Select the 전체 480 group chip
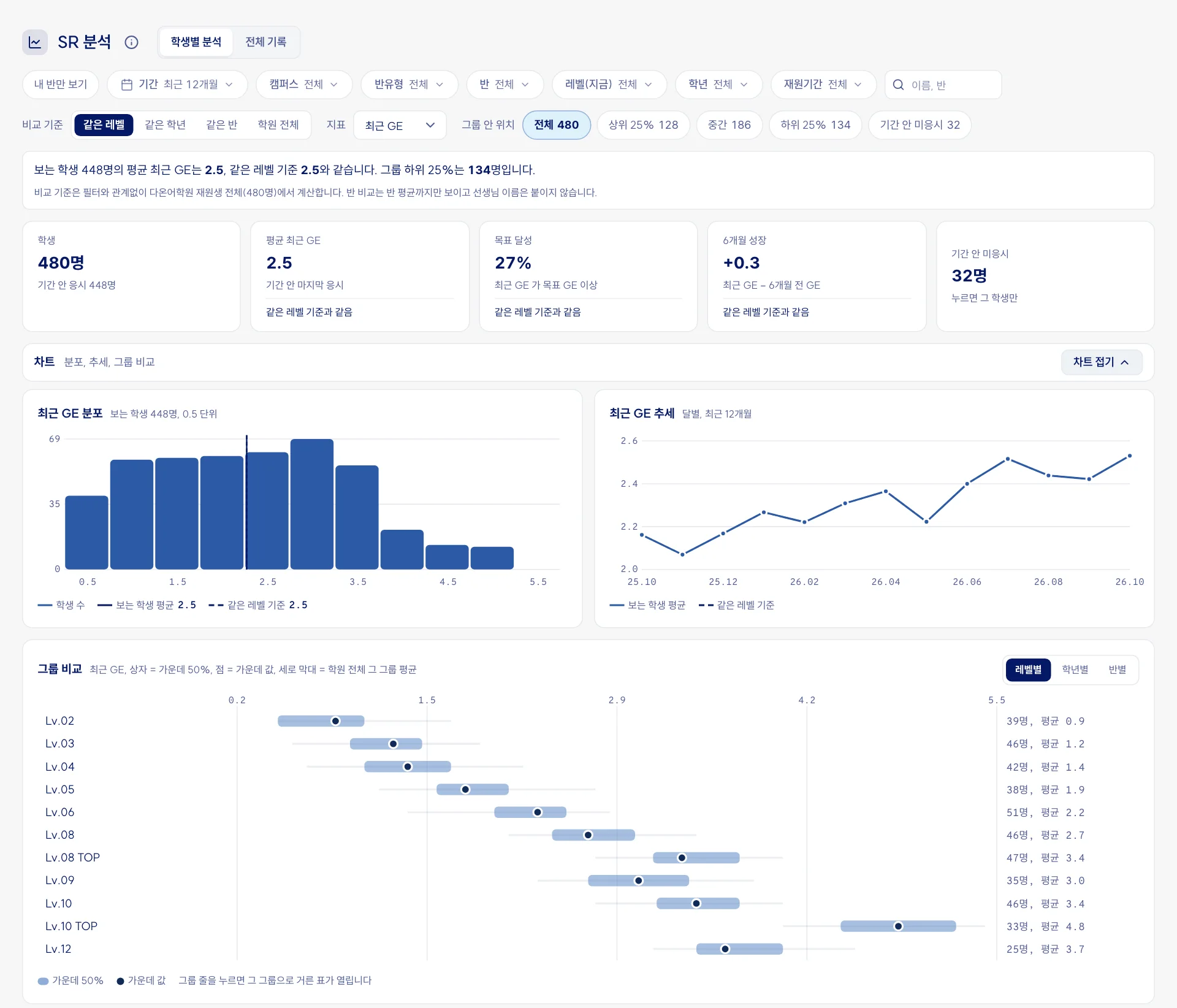This screenshot has height=1008, width=1177. pyautogui.click(x=557, y=125)
